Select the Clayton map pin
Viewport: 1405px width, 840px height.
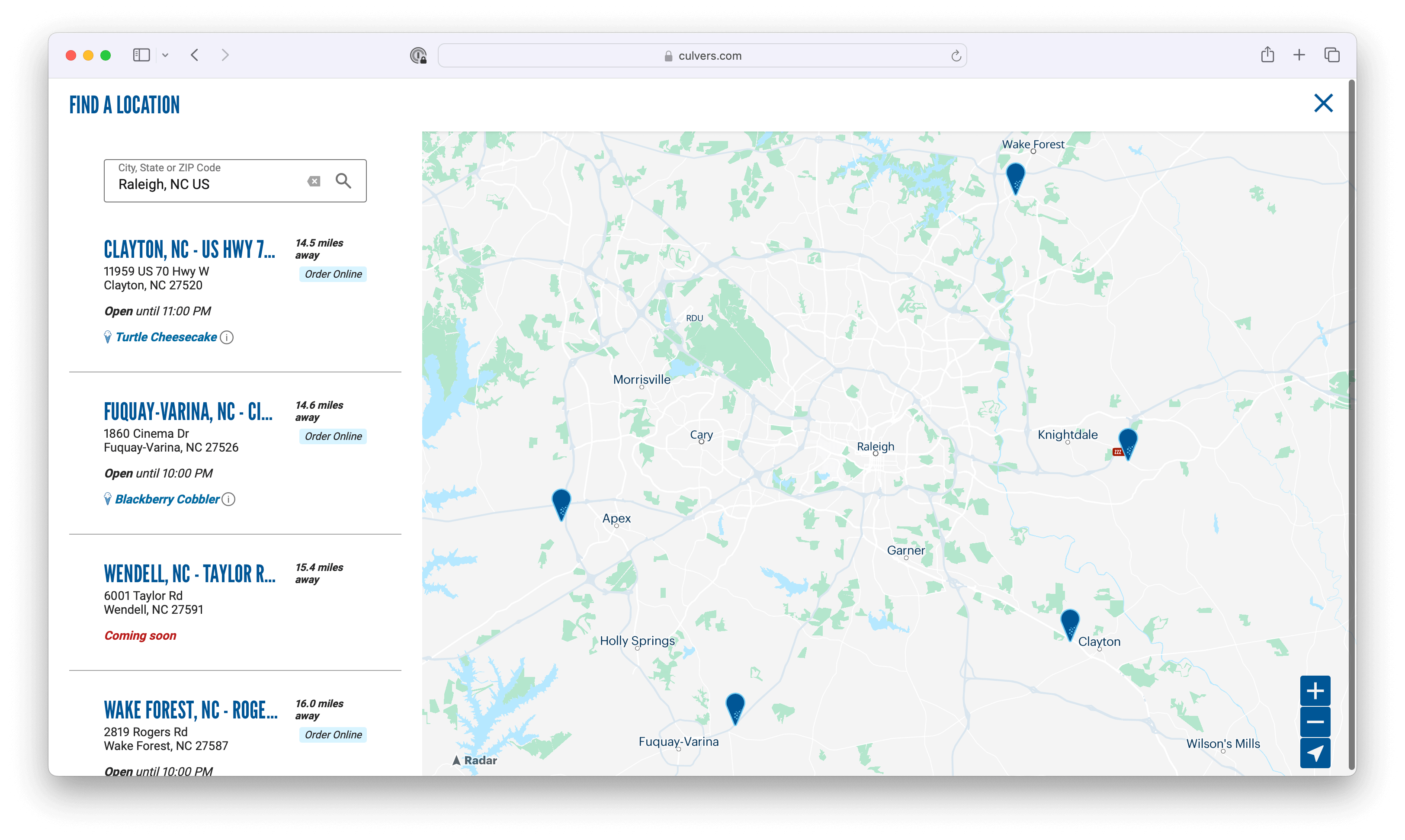click(1069, 625)
